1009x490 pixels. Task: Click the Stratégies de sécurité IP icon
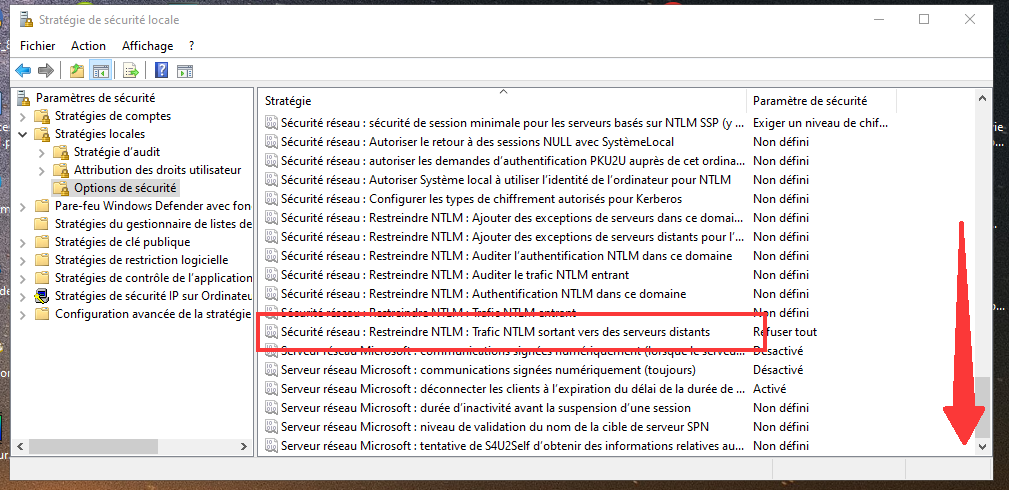(42, 296)
